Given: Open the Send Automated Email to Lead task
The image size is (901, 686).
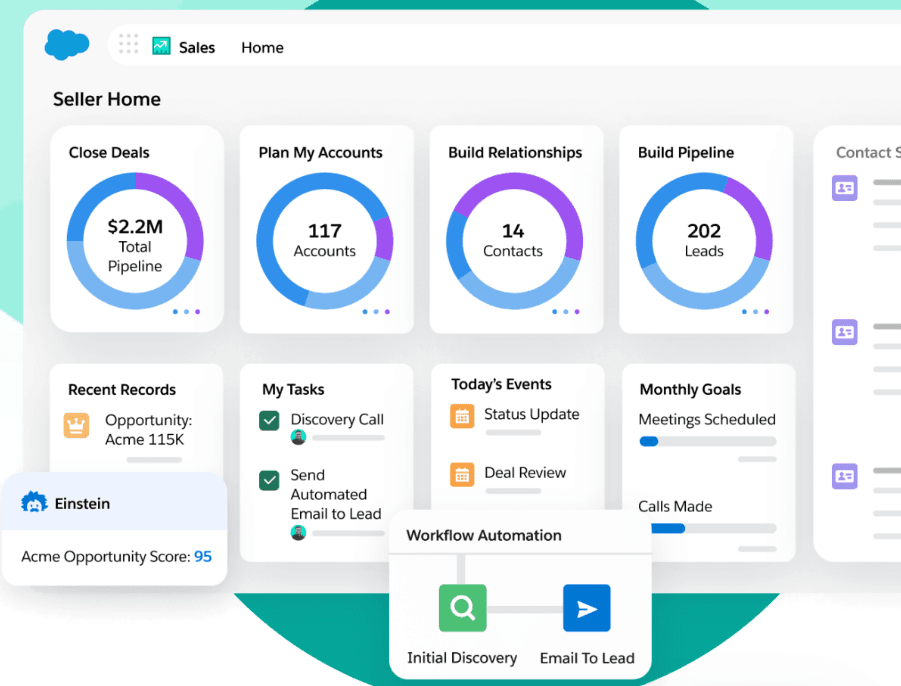Looking at the screenshot, I should [x=336, y=494].
